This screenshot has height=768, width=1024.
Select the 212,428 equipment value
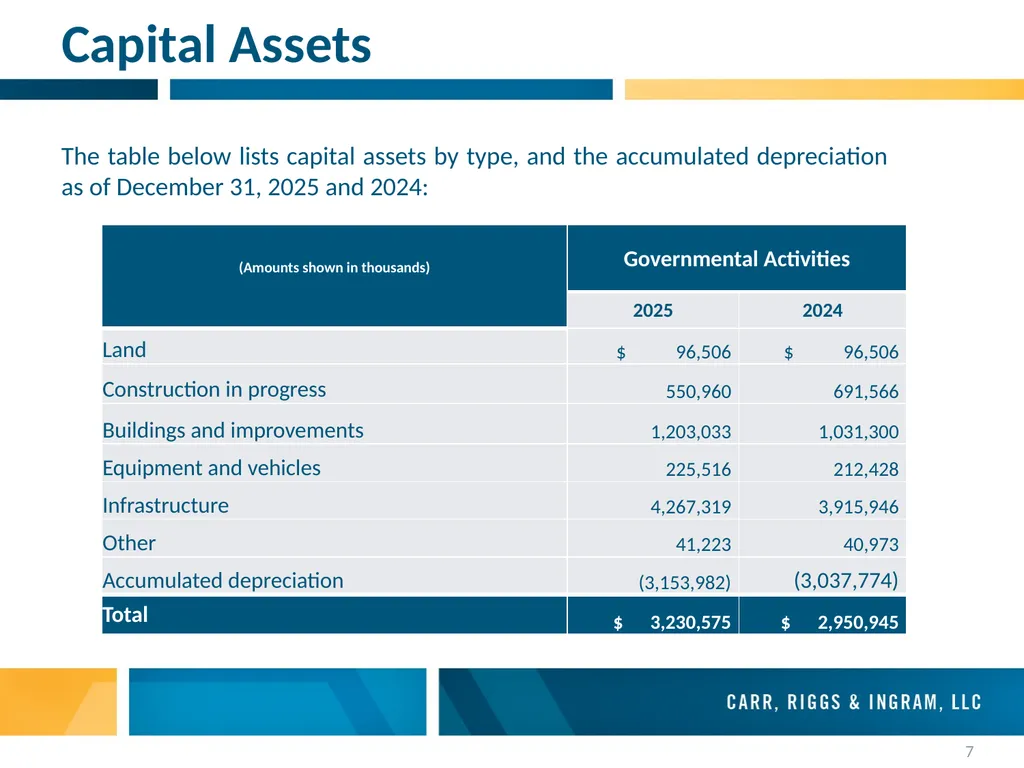click(866, 470)
